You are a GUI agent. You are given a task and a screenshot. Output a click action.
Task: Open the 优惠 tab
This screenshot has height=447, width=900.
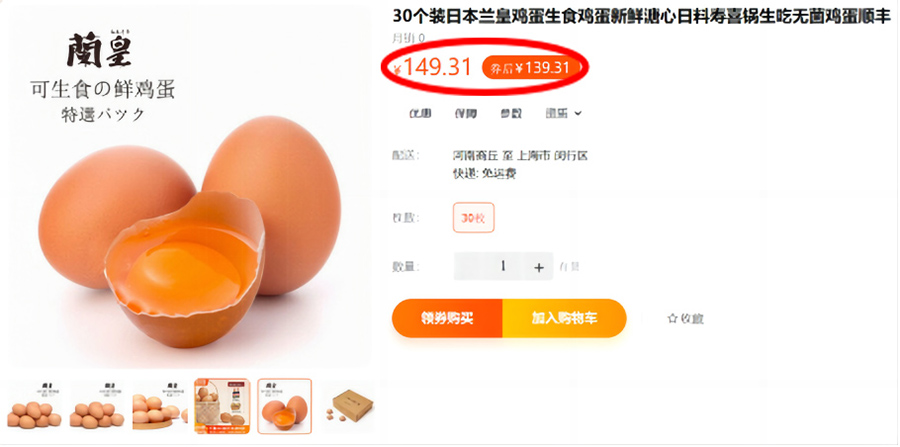click(x=420, y=114)
